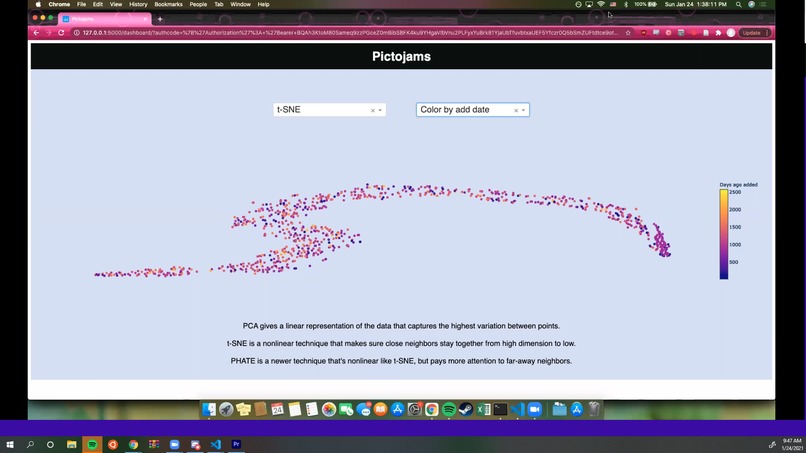Viewport: 806px width, 453px height.
Task: Click the PCA description sentence
Action: click(x=401, y=326)
